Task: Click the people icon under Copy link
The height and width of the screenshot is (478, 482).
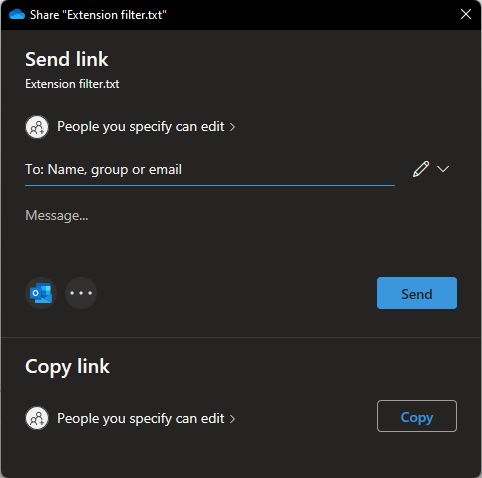Action: coord(37,418)
